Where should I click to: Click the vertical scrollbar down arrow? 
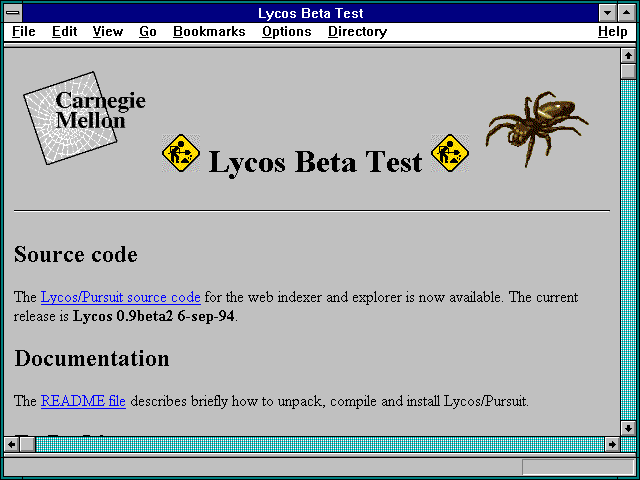(x=628, y=428)
